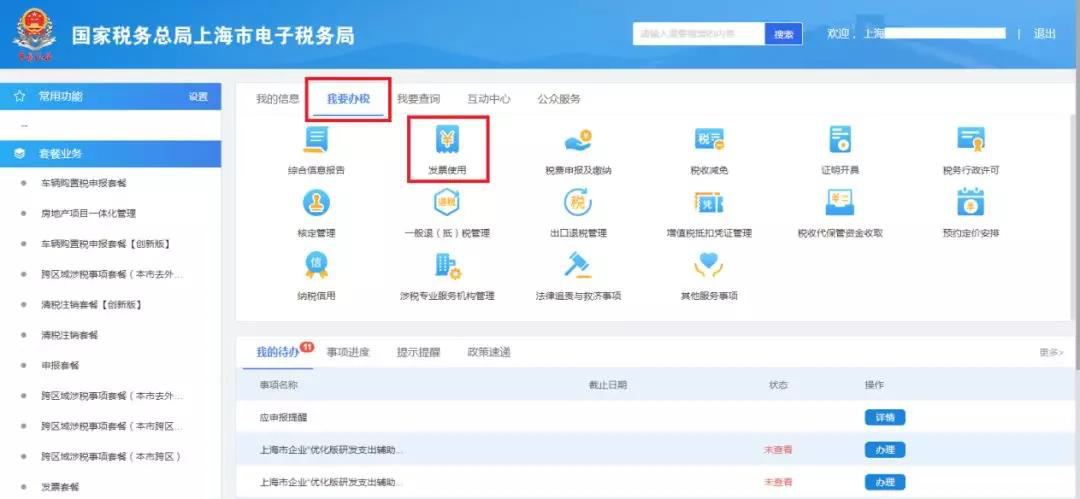1080x499 pixels.
Task: Click the 事项名称 column header
Action: 279,385
